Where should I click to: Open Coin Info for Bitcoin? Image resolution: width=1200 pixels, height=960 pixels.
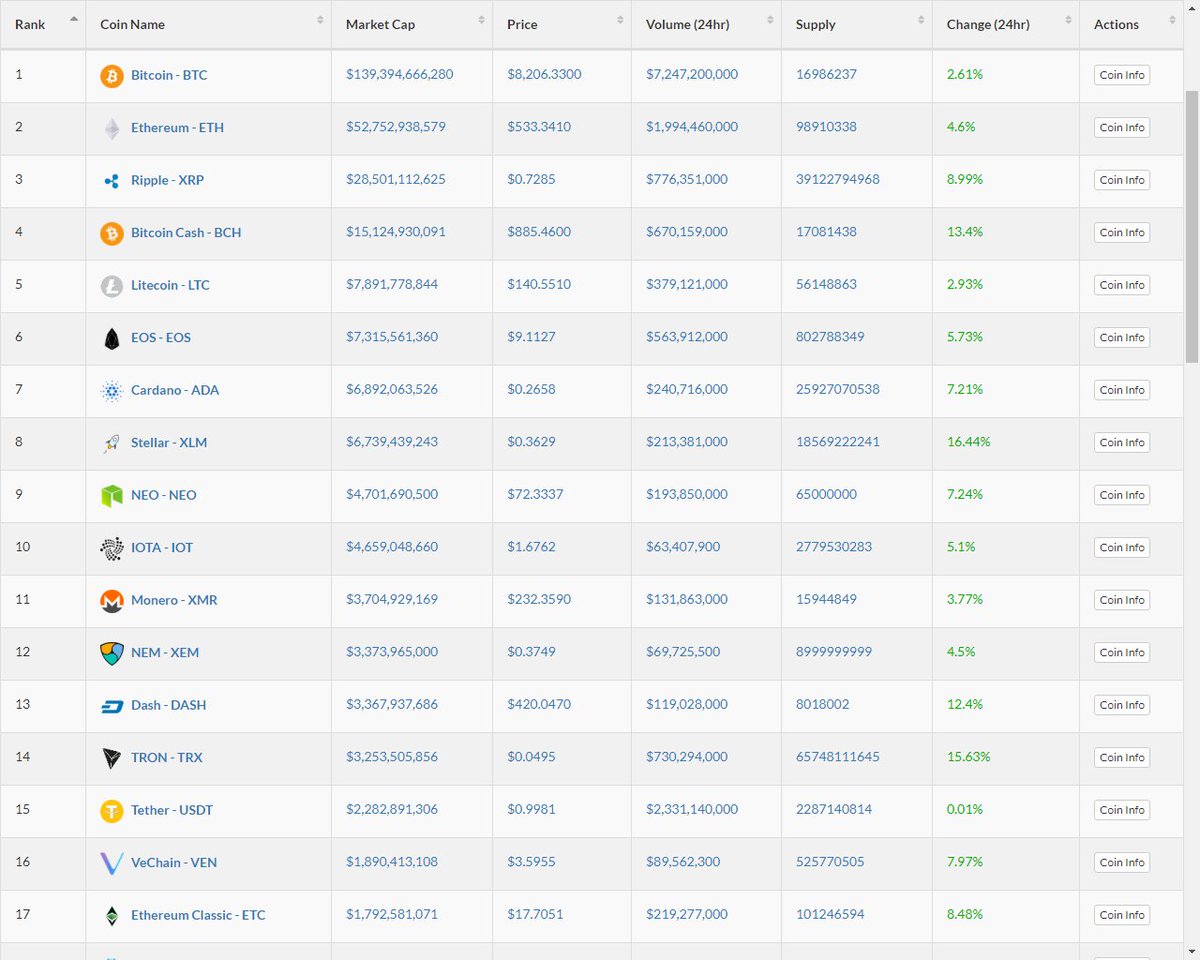pyautogui.click(x=1122, y=75)
